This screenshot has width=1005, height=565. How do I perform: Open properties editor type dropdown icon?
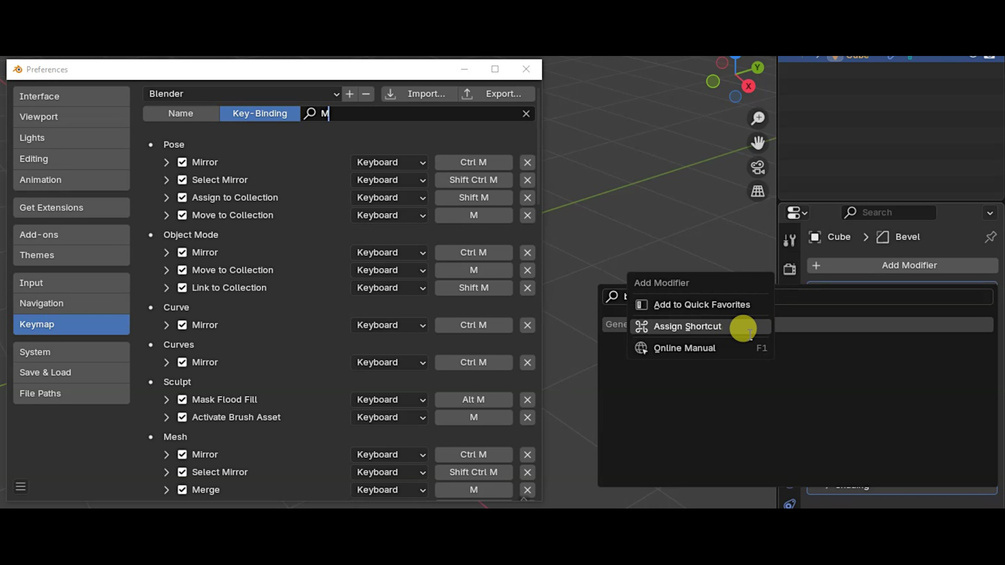pos(797,213)
